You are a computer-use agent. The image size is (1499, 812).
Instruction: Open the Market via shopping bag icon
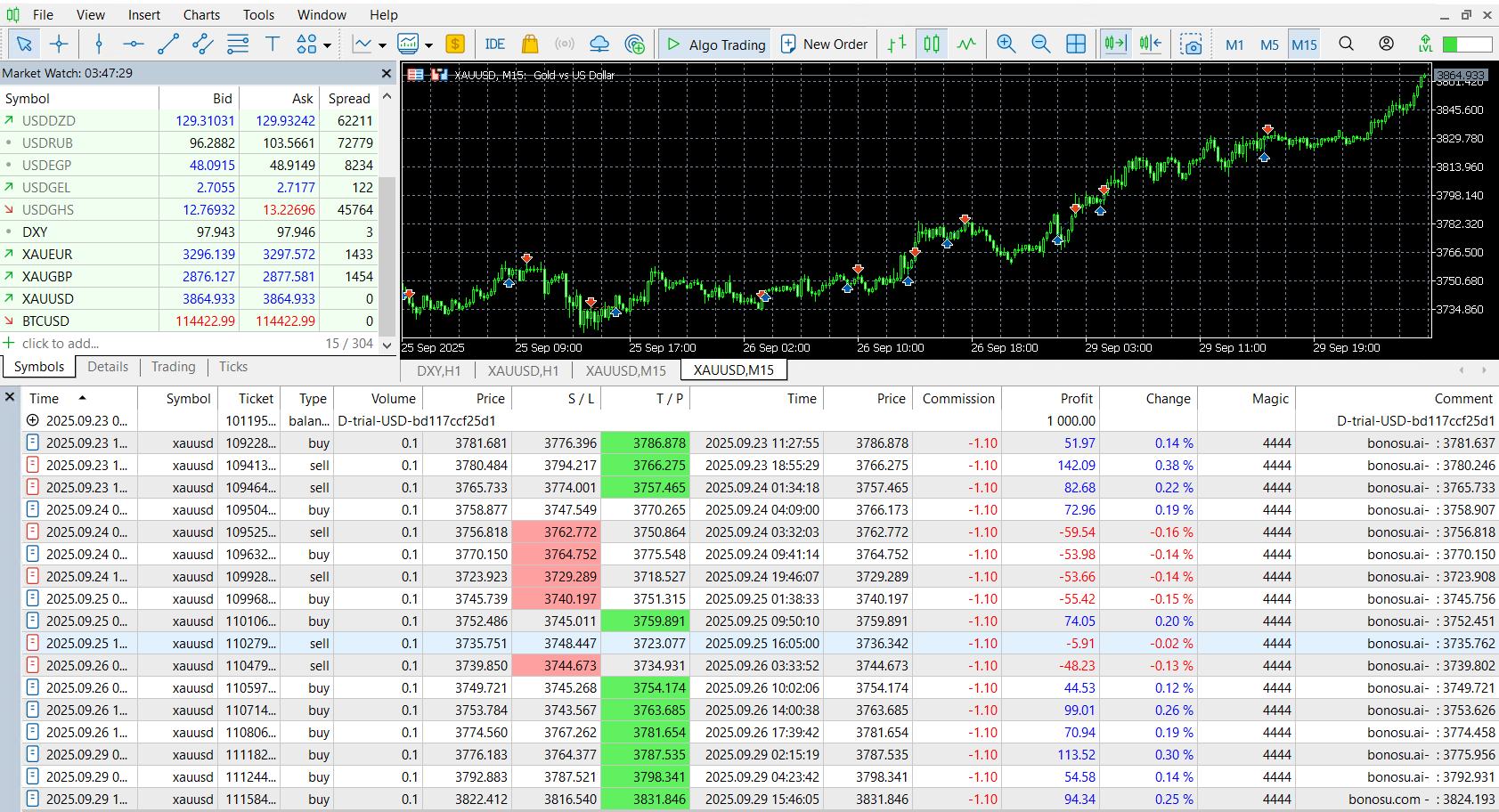531,43
